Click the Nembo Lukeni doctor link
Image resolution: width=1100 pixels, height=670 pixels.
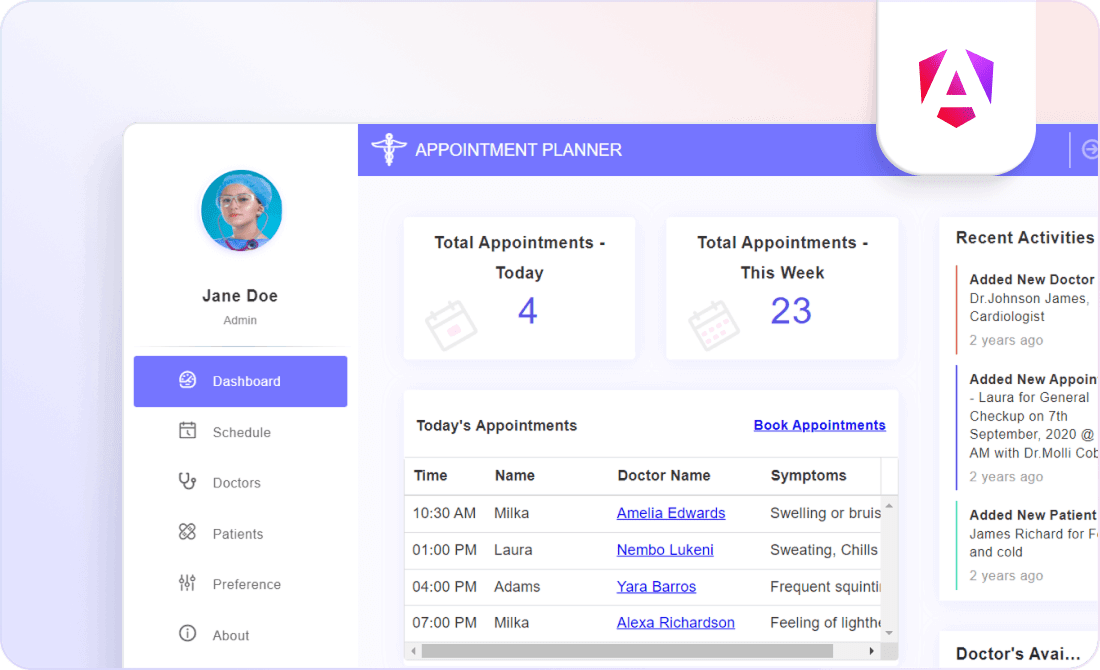(x=665, y=550)
